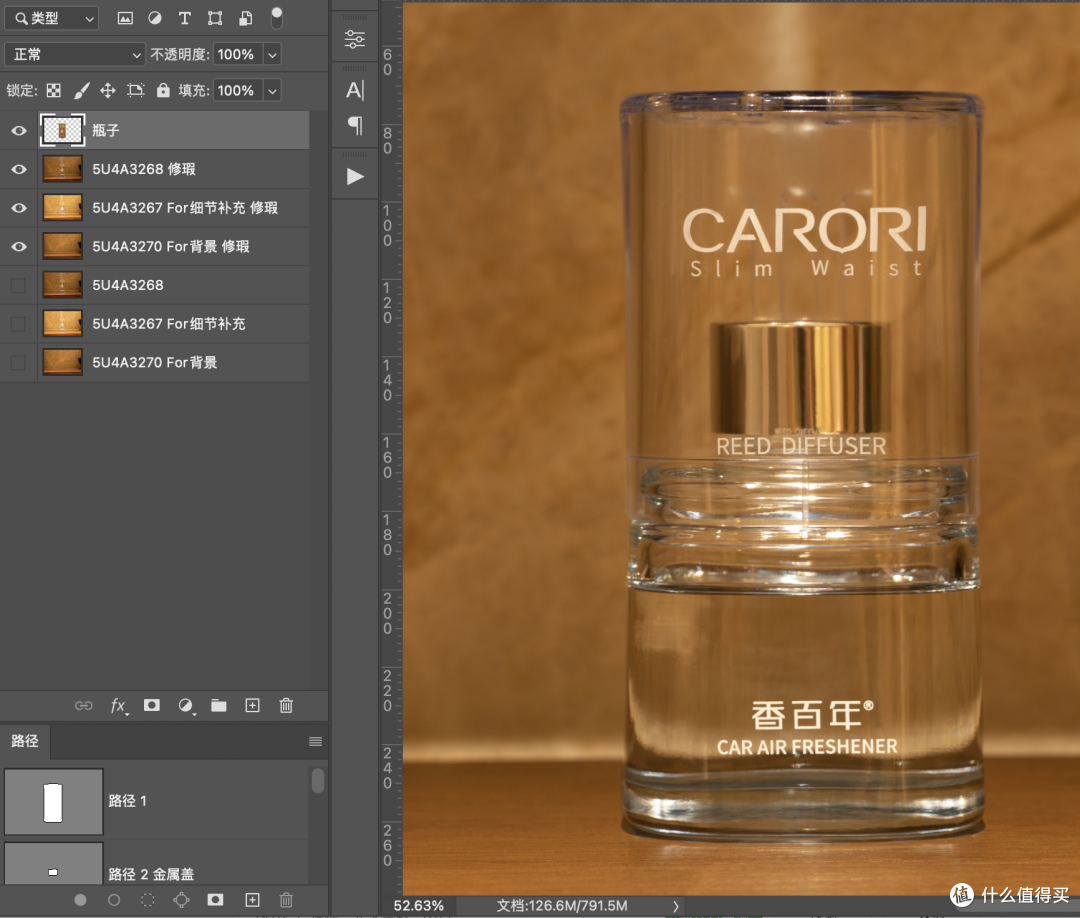The image size is (1080, 918).
Task: Delete current path with trash icon
Action: [x=286, y=900]
